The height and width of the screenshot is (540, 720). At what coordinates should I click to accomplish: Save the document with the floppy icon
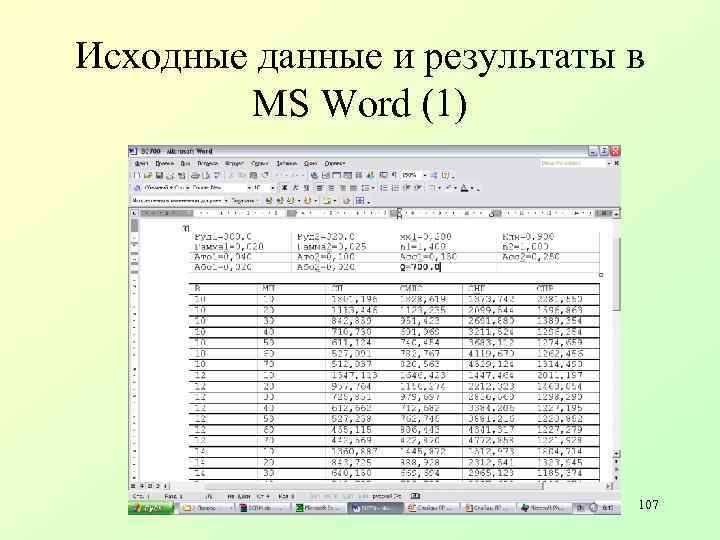[x=159, y=175]
